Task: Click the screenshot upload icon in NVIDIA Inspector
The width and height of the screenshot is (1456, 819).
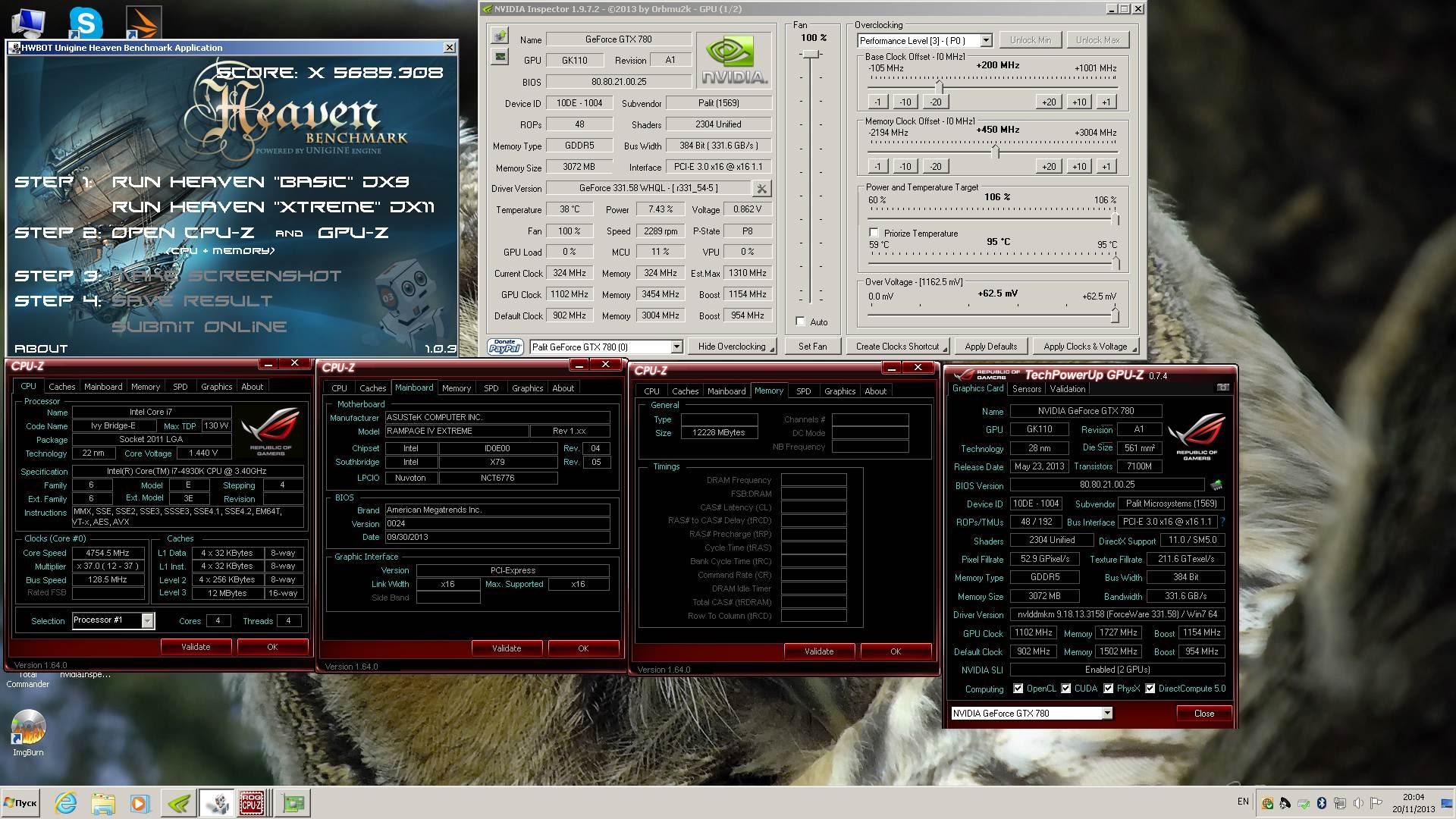Action: tap(499, 36)
